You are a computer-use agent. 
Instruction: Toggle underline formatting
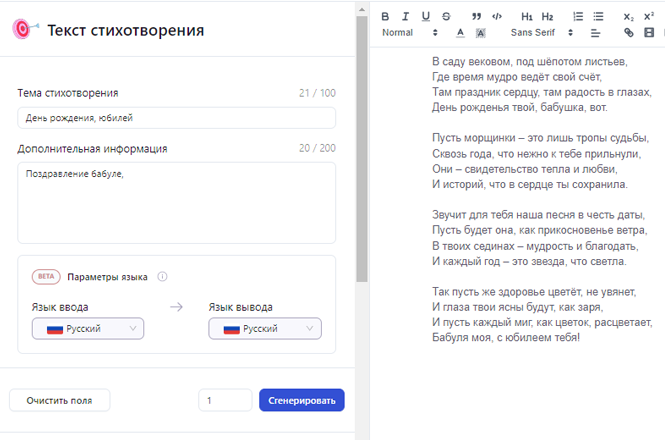pos(426,17)
